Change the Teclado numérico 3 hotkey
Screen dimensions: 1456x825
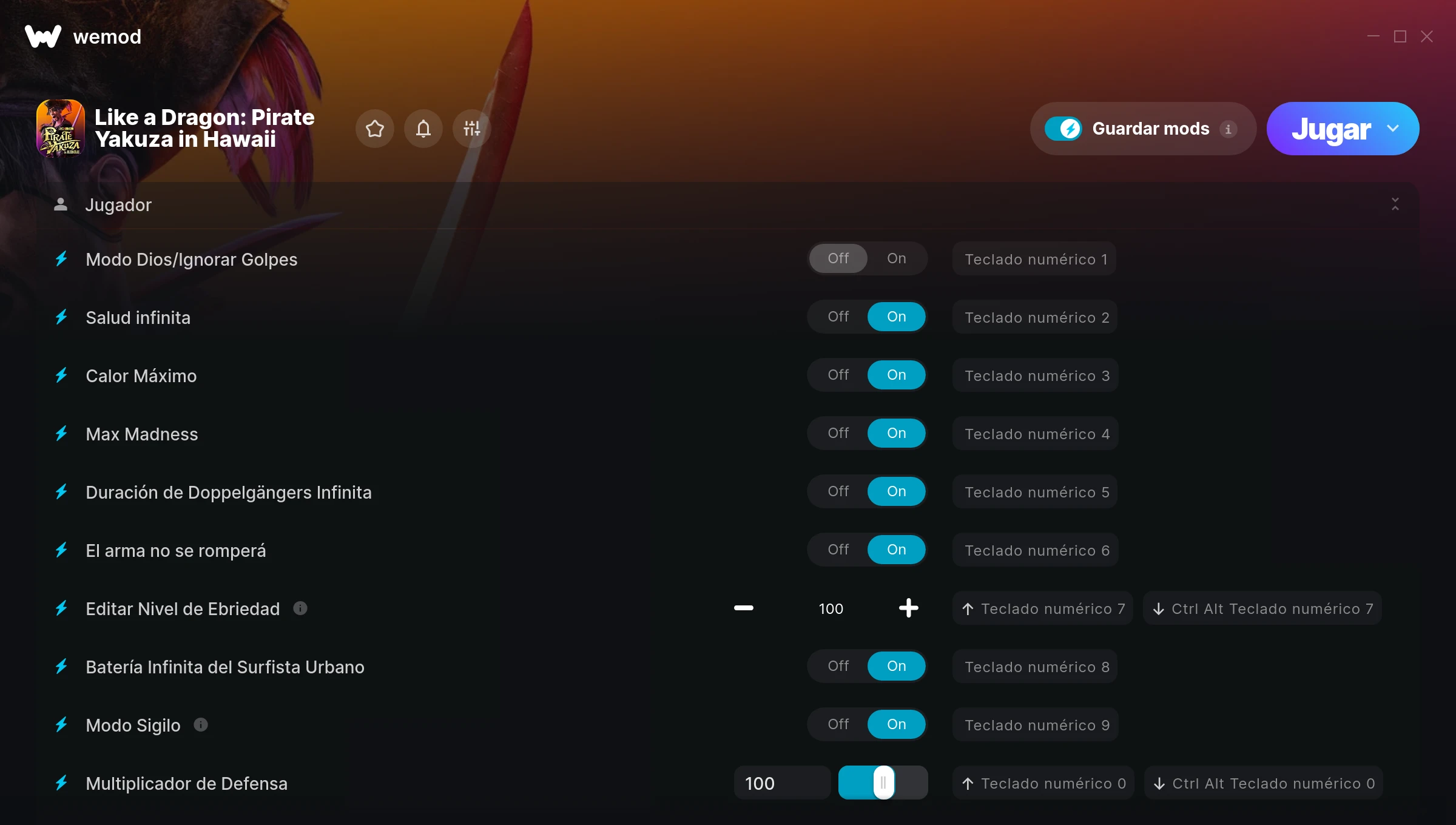[1037, 375]
